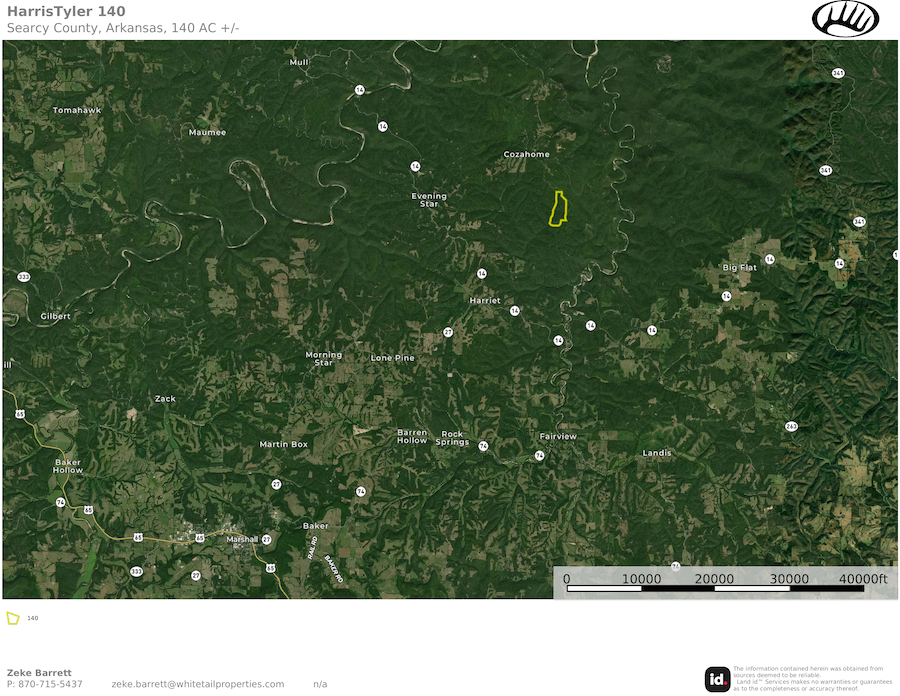Click the yellow property boundary outline on map
The height and width of the screenshot is (696, 900).
[559, 209]
